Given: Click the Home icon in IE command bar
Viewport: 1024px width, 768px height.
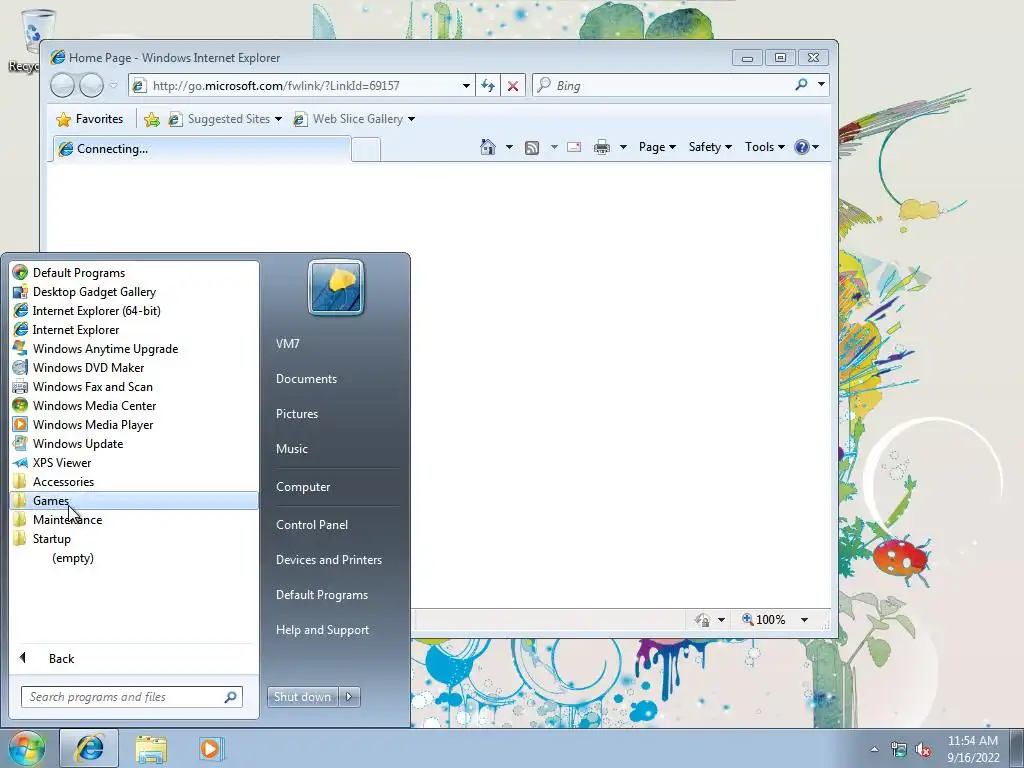Looking at the screenshot, I should click(x=488, y=147).
